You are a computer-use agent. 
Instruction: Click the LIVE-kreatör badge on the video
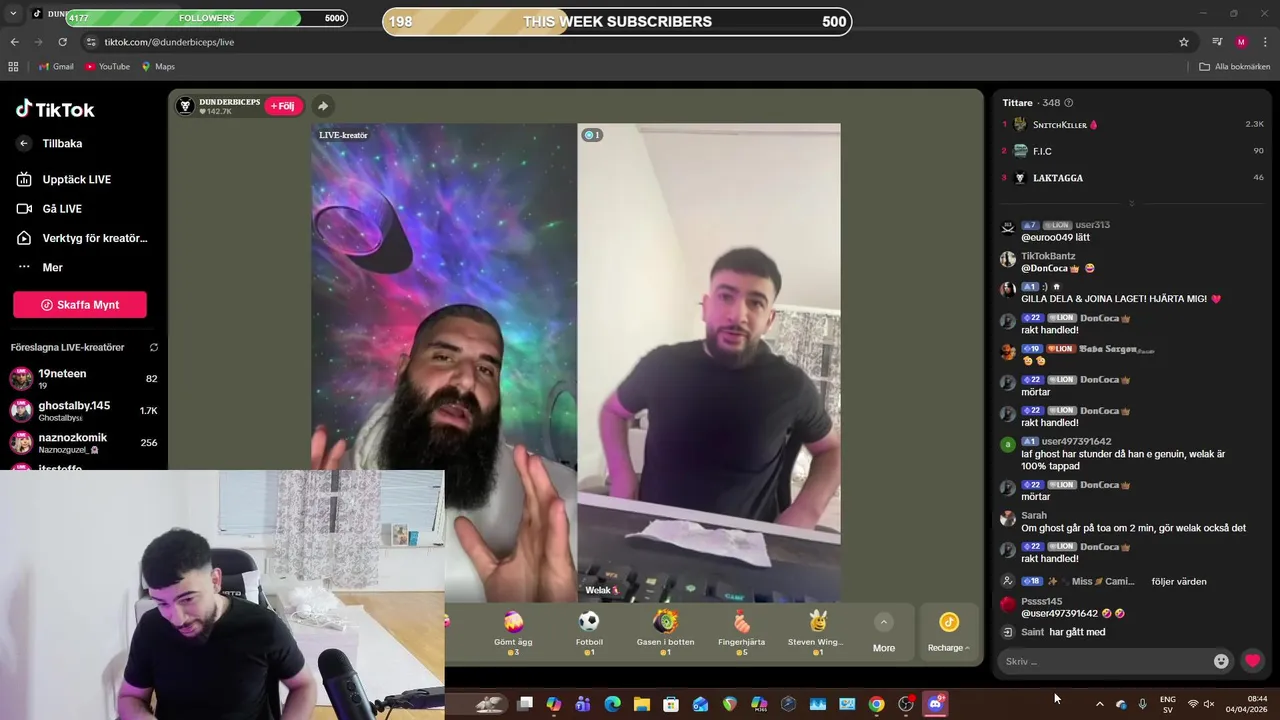coord(343,135)
